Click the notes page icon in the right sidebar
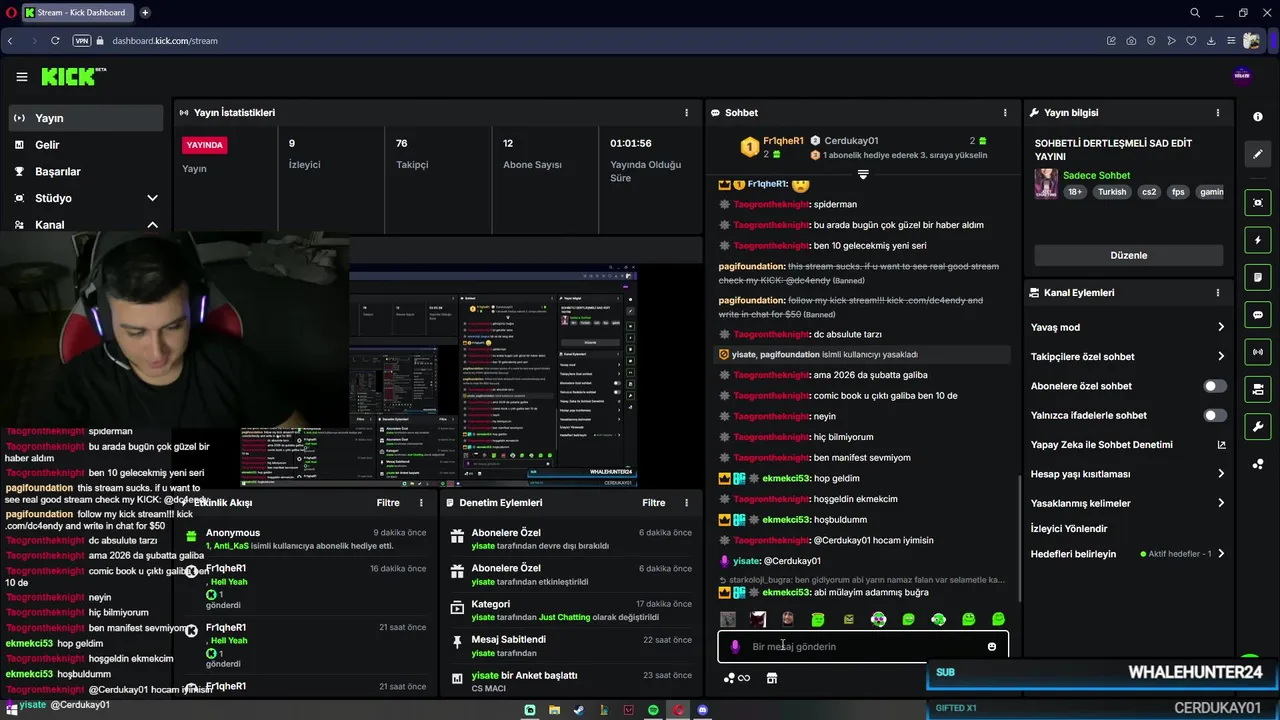Image resolution: width=1280 pixels, height=720 pixels. pyautogui.click(x=1258, y=277)
